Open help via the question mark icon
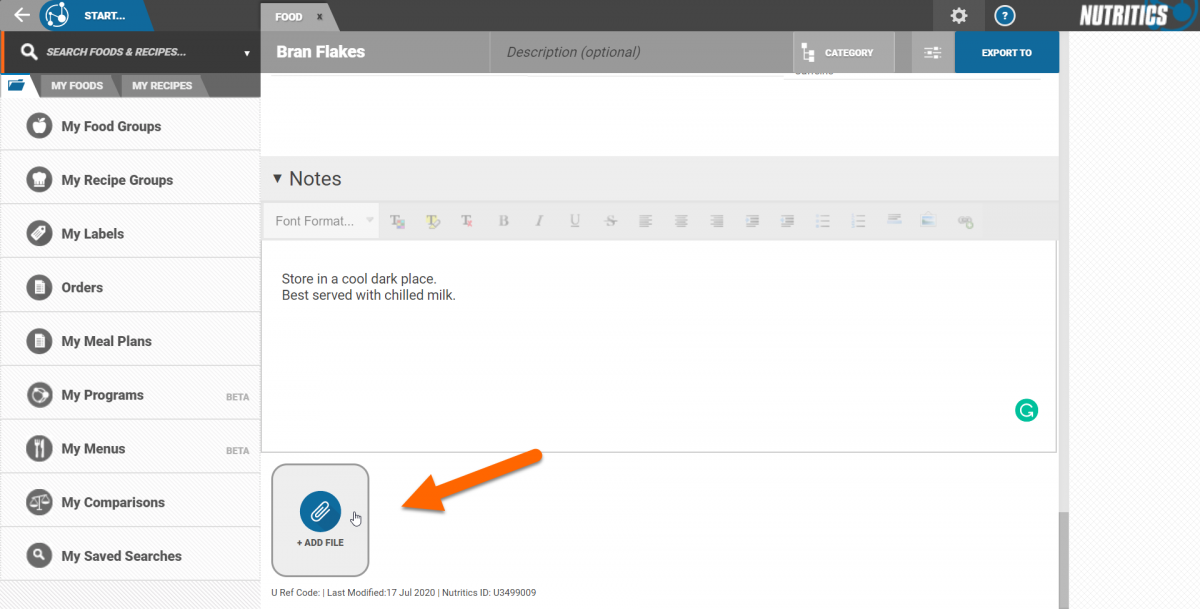 1006,16
